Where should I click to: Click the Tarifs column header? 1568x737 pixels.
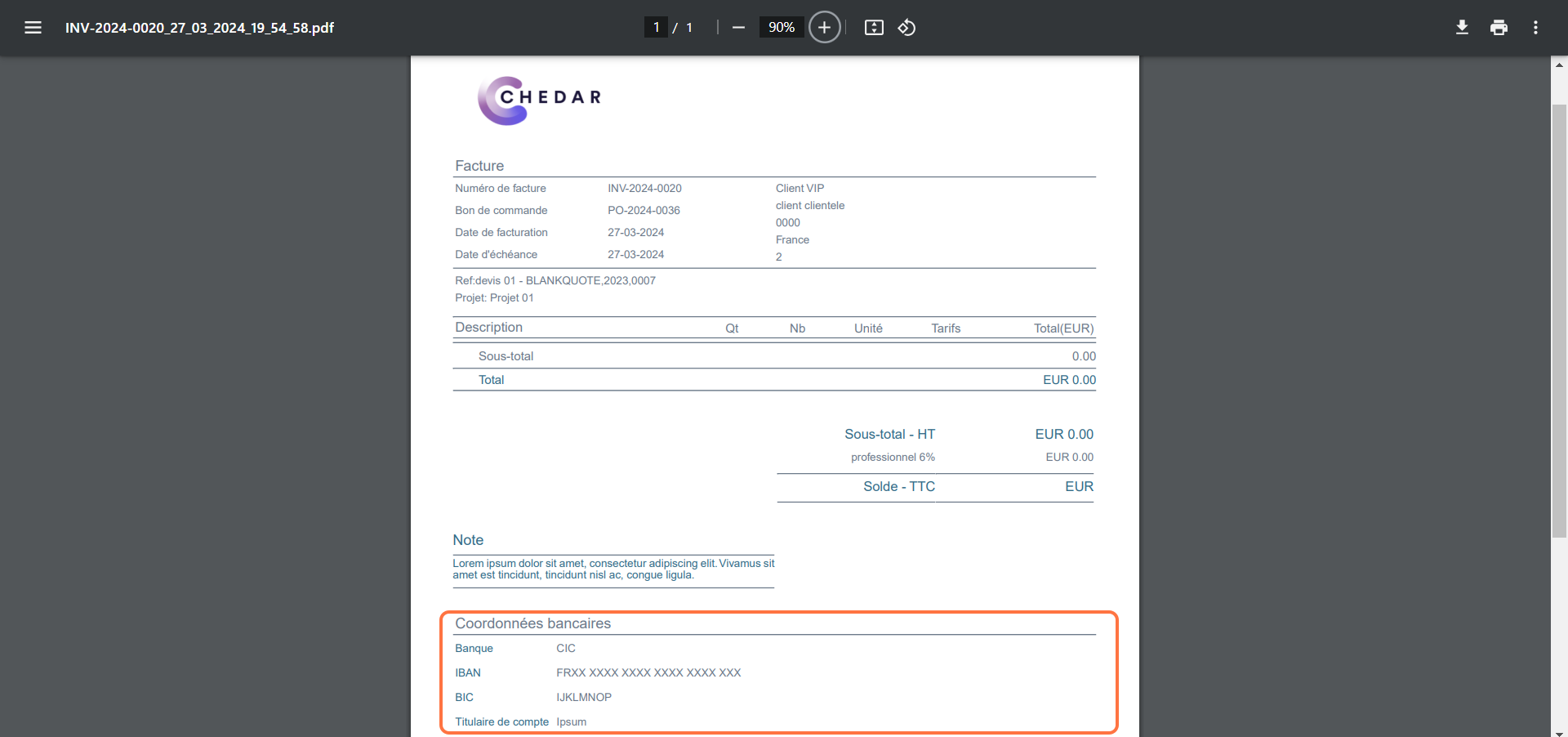[946, 328]
